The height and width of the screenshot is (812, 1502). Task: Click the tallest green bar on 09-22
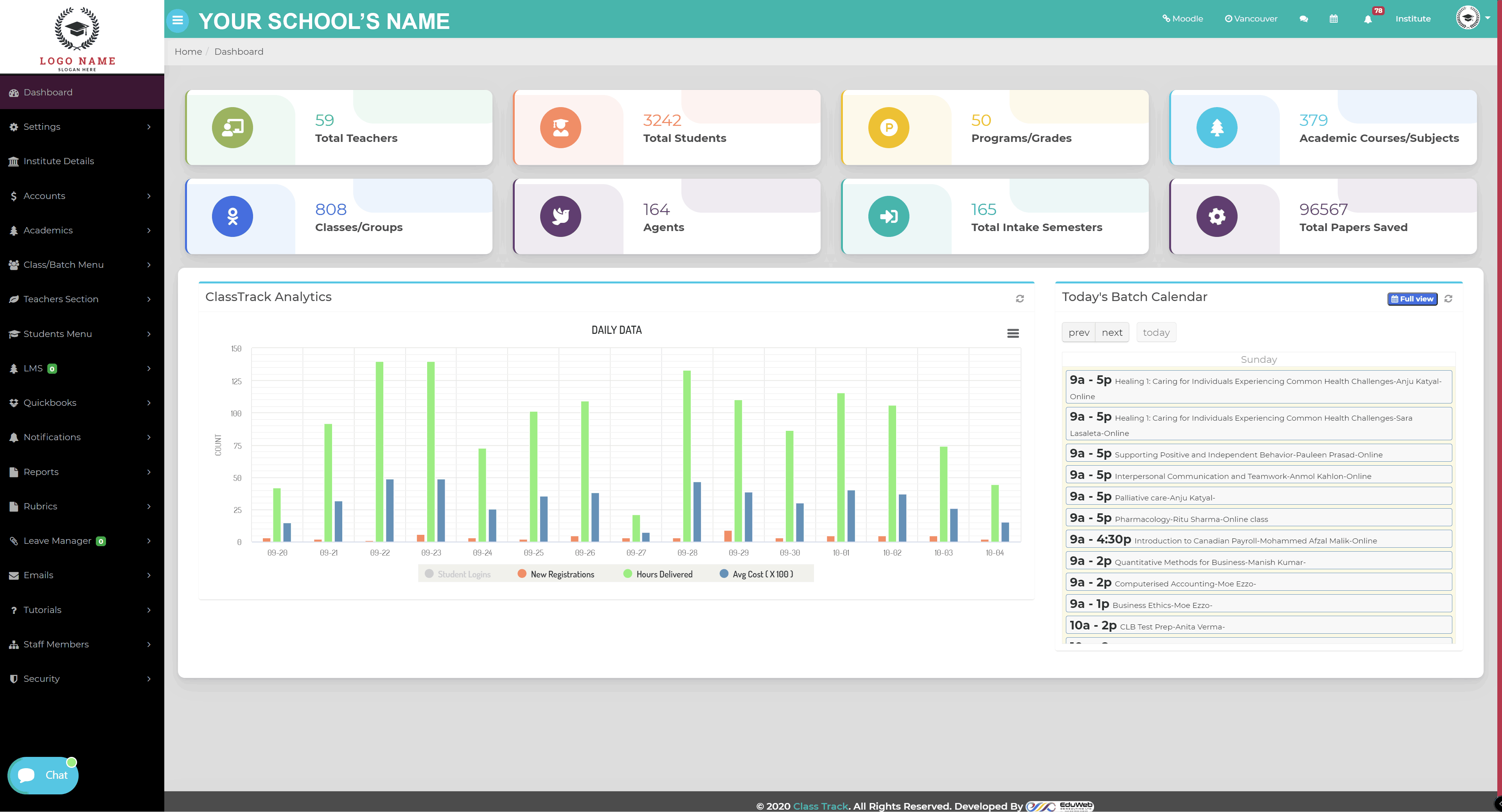pos(379,452)
